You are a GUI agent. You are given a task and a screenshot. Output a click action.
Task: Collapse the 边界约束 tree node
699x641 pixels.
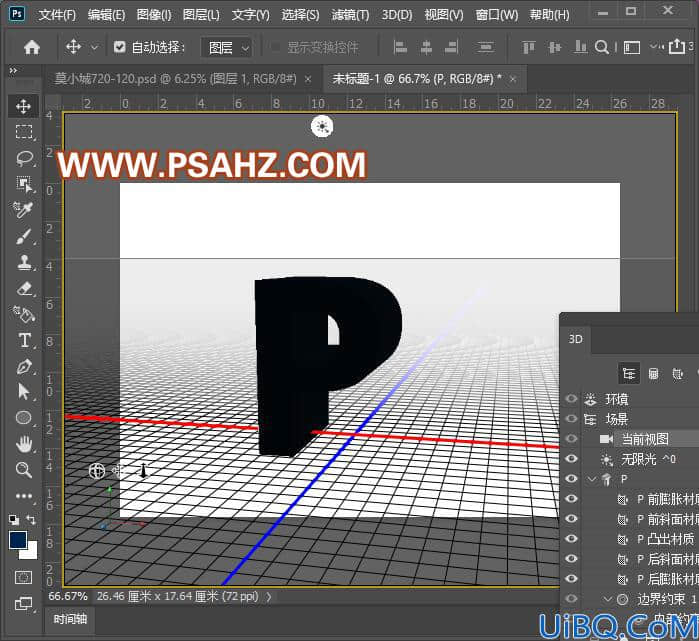click(x=607, y=599)
